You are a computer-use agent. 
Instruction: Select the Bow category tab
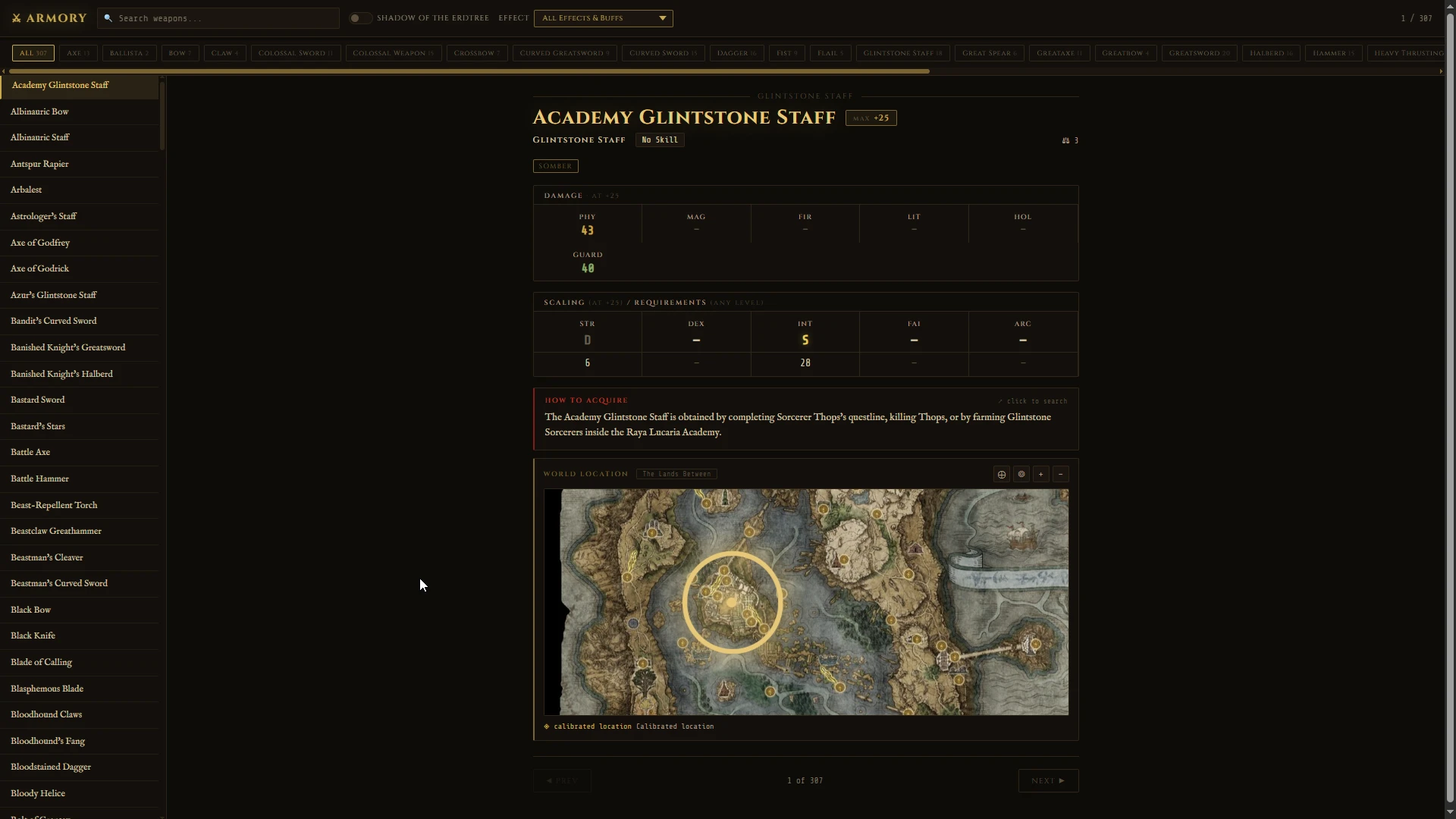tap(180, 53)
